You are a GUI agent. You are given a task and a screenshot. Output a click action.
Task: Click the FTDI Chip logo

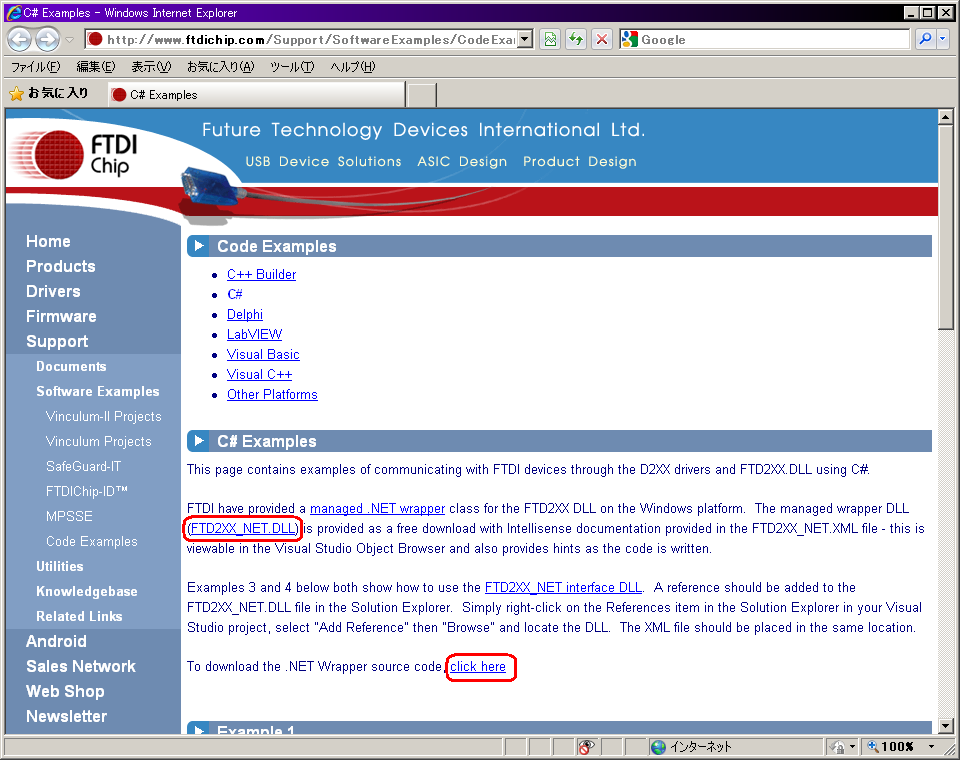75,155
